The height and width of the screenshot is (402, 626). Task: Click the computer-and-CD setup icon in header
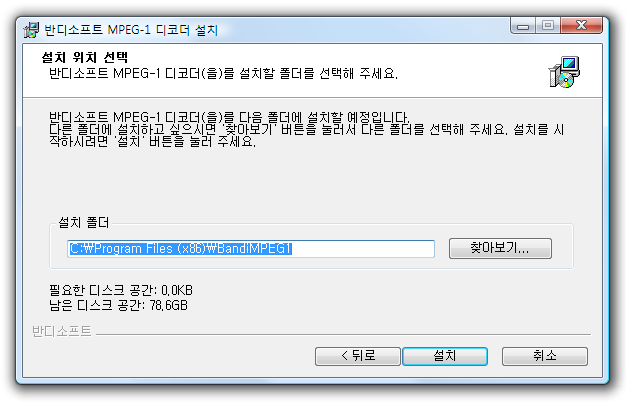point(565,72)
